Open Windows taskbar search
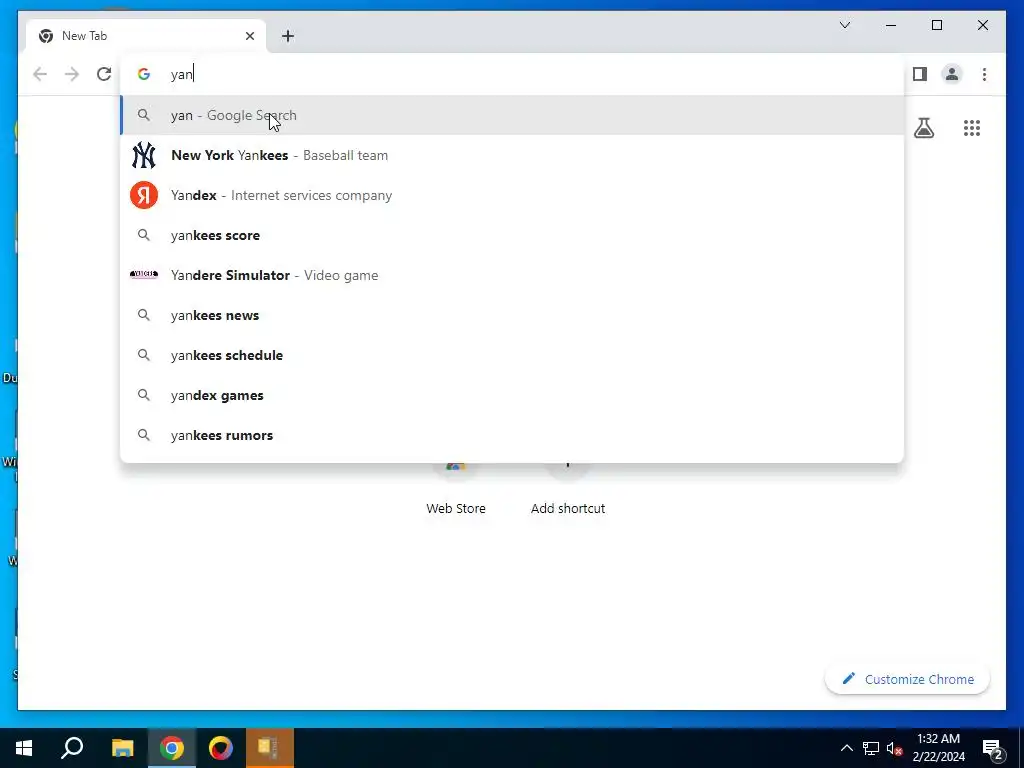 (x=72, y=748)
